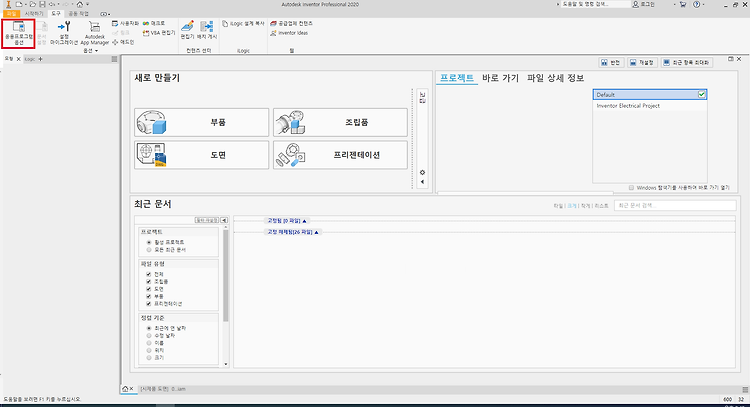Image resolution: width=750 pixels, height=407 pixels.
Task: Click the 애드인 add-ins icon
Action: pos(115,42)
